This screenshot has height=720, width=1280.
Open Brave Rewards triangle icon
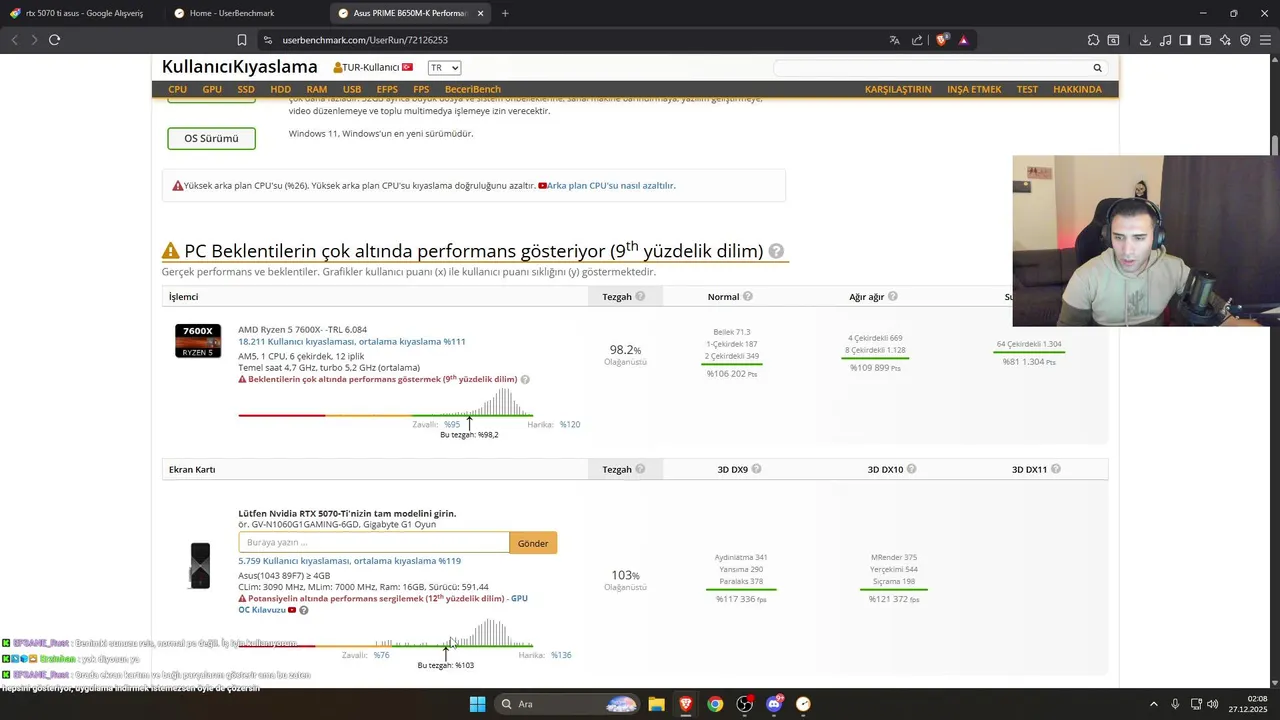963,40
